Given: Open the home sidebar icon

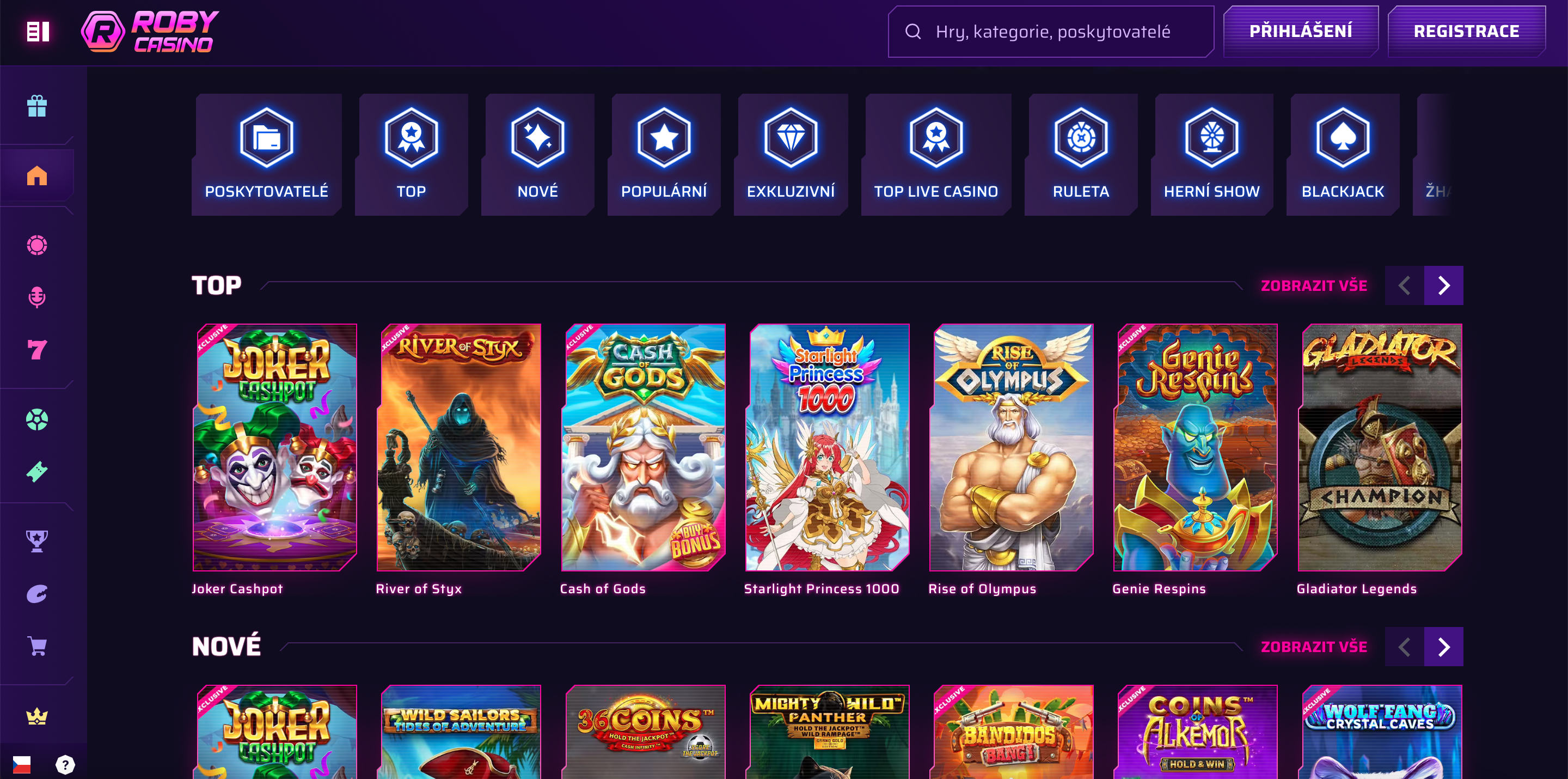Looking at the screenshot, I should [x=37, y=176].
